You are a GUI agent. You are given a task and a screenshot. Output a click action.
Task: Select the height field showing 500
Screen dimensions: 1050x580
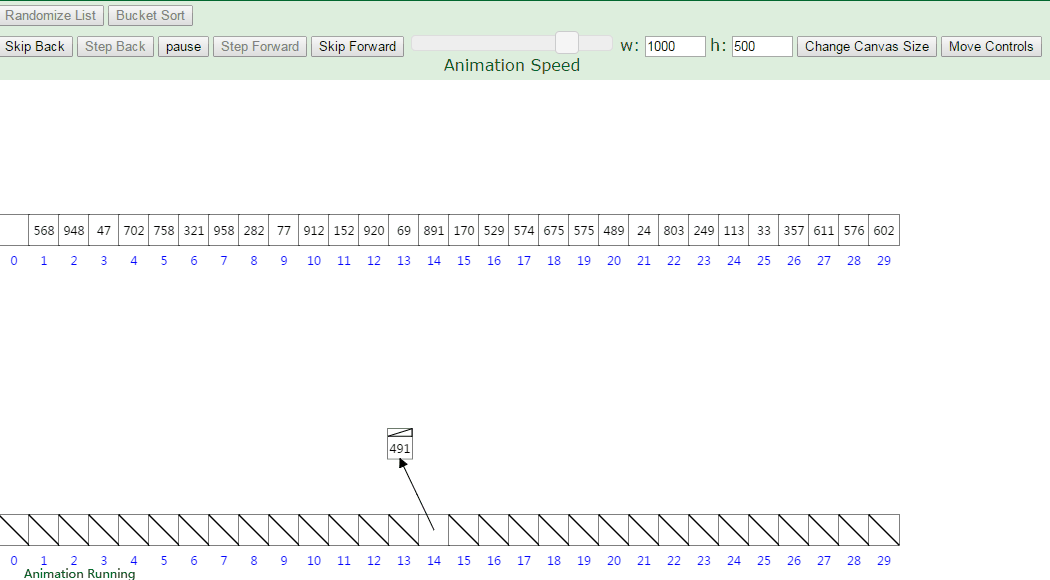pyautogui.click(x=762, y=46)
